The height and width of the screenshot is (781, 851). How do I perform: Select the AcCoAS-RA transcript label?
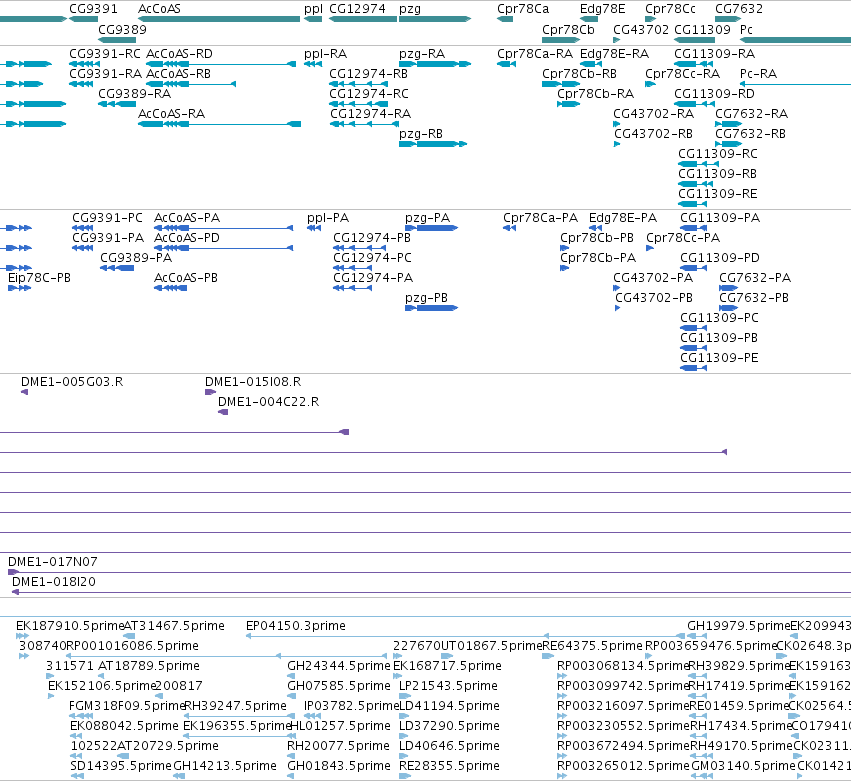pyautogui.click(x=172, y=114)
